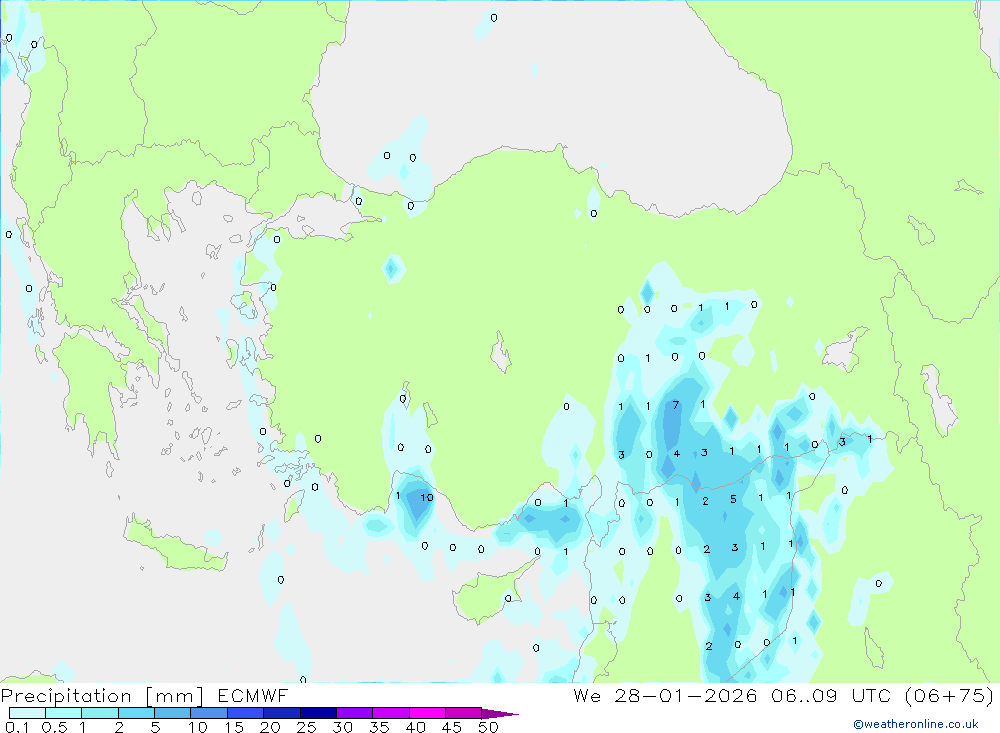1000x733 pixels.
Task: Click the 'ECMWF' model label
Action: (253, 695)
